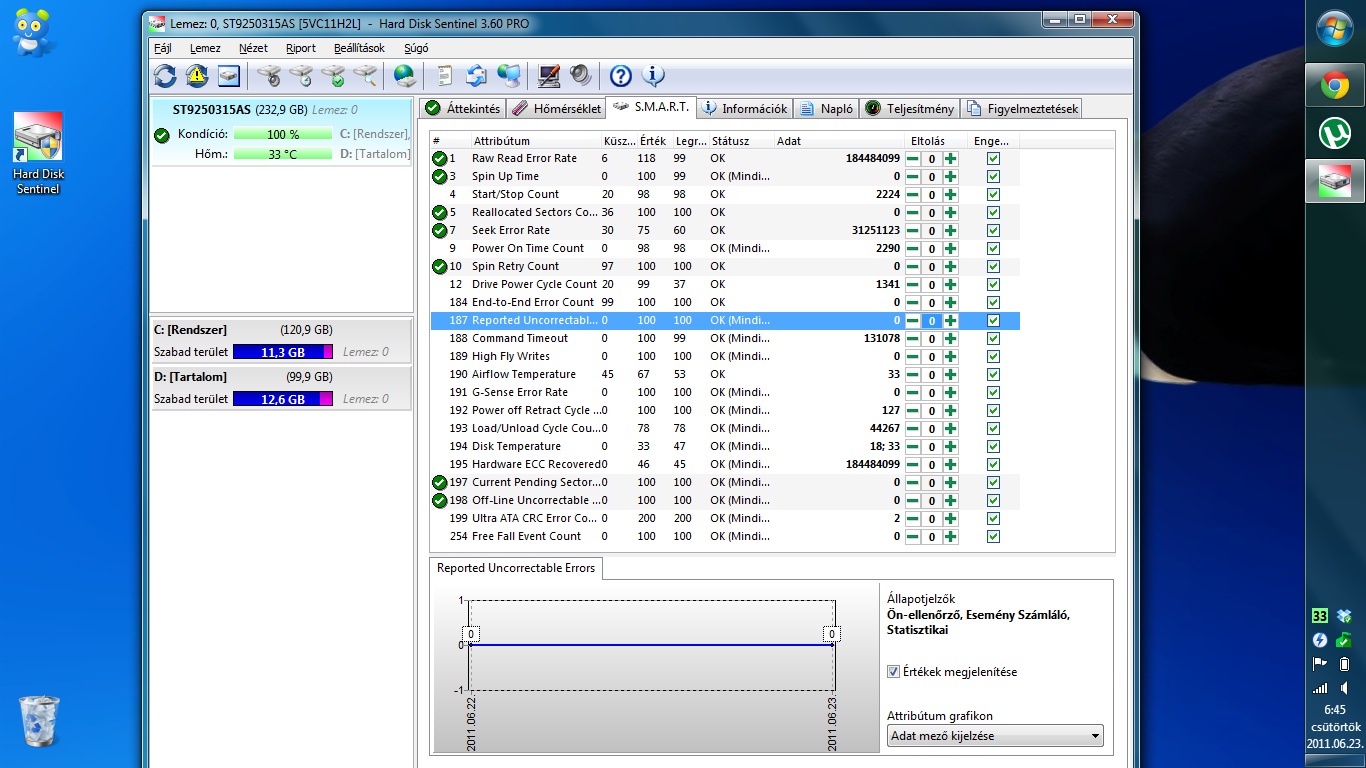The image size is (1366, 768).
Task: Click the 100 % Kondíció health bar
Action: tap(283, 134)
